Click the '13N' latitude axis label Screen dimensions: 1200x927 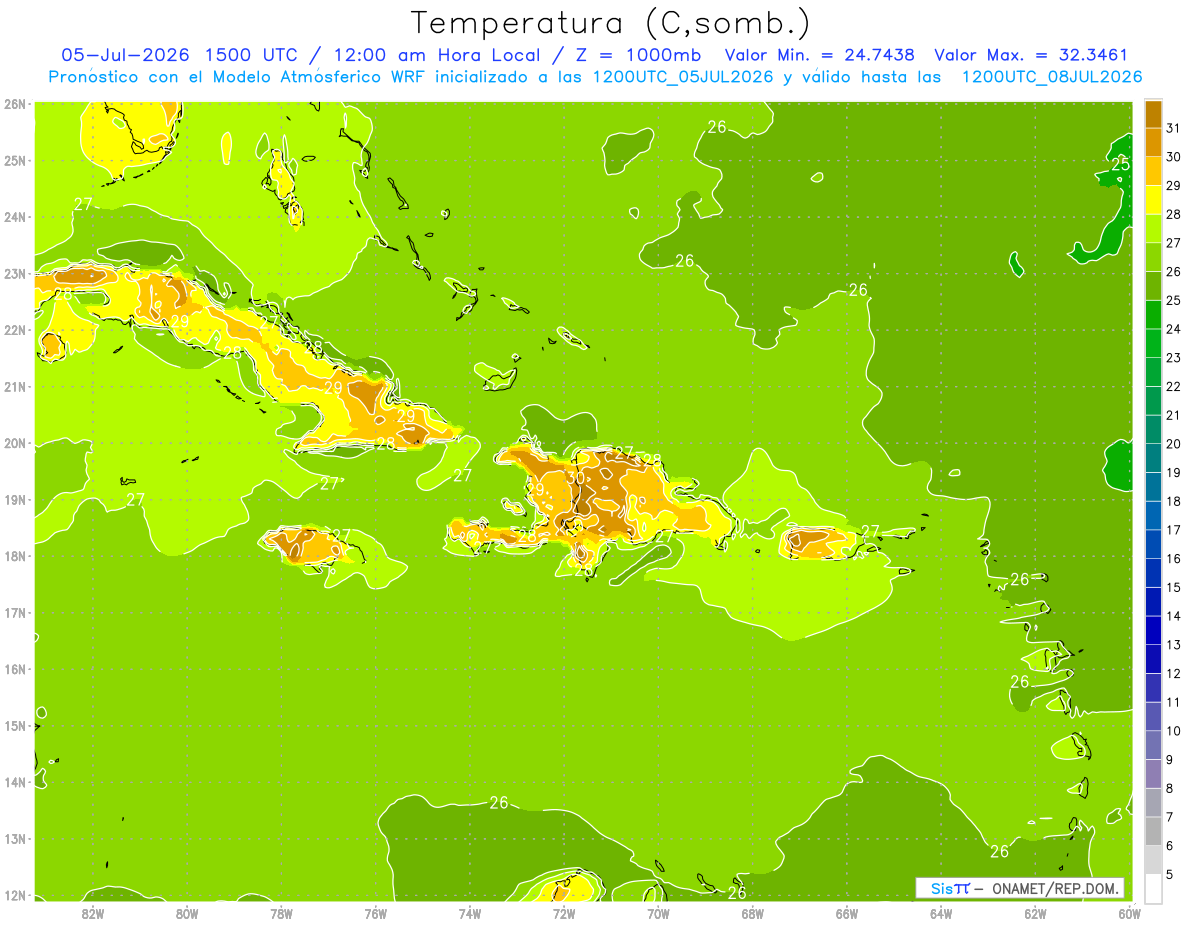coord(15,839)
